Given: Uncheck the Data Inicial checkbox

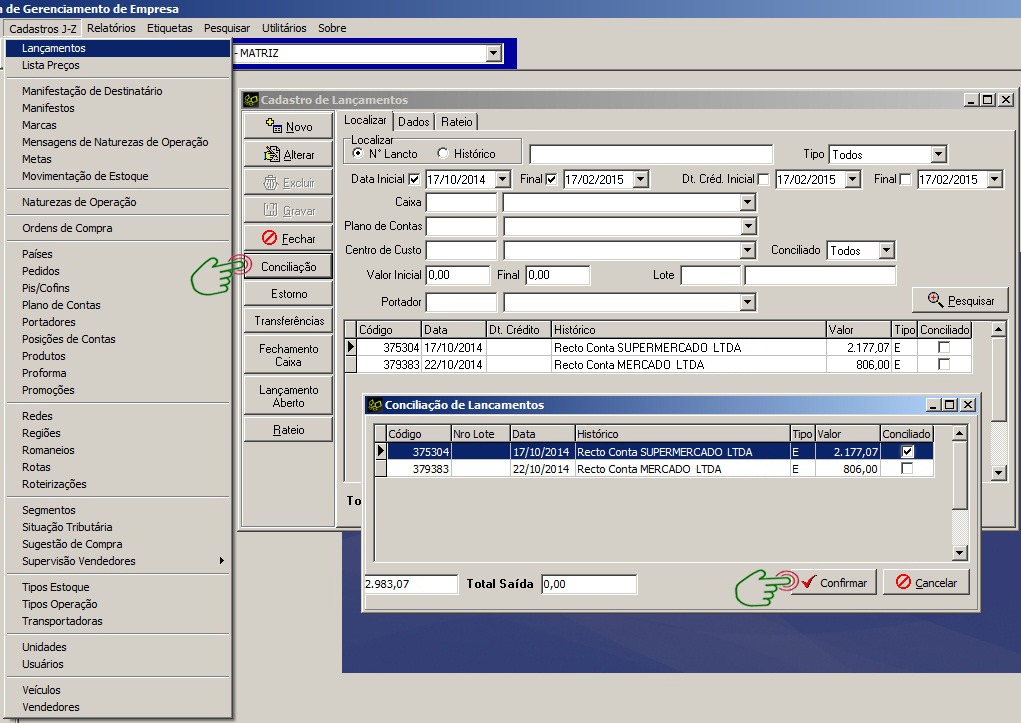Looking at the screenshot, I should 415,180.
